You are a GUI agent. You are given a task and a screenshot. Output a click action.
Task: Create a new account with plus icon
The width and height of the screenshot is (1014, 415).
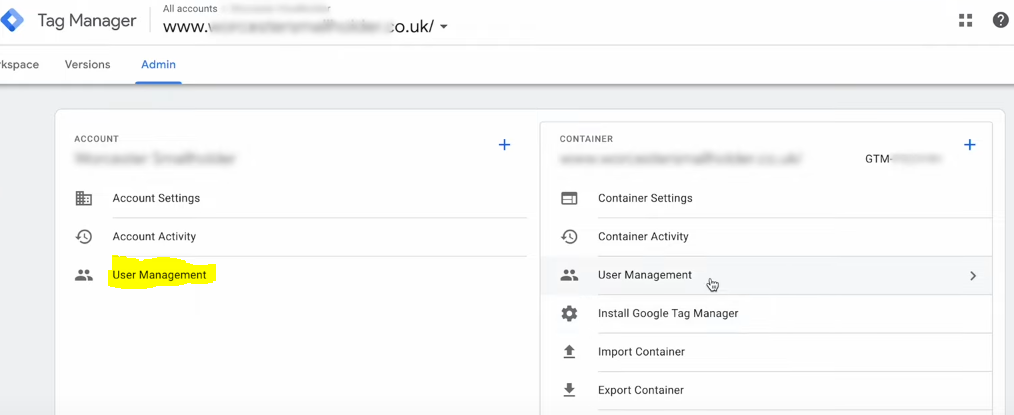pyautogui.click(x=504, y=145)
